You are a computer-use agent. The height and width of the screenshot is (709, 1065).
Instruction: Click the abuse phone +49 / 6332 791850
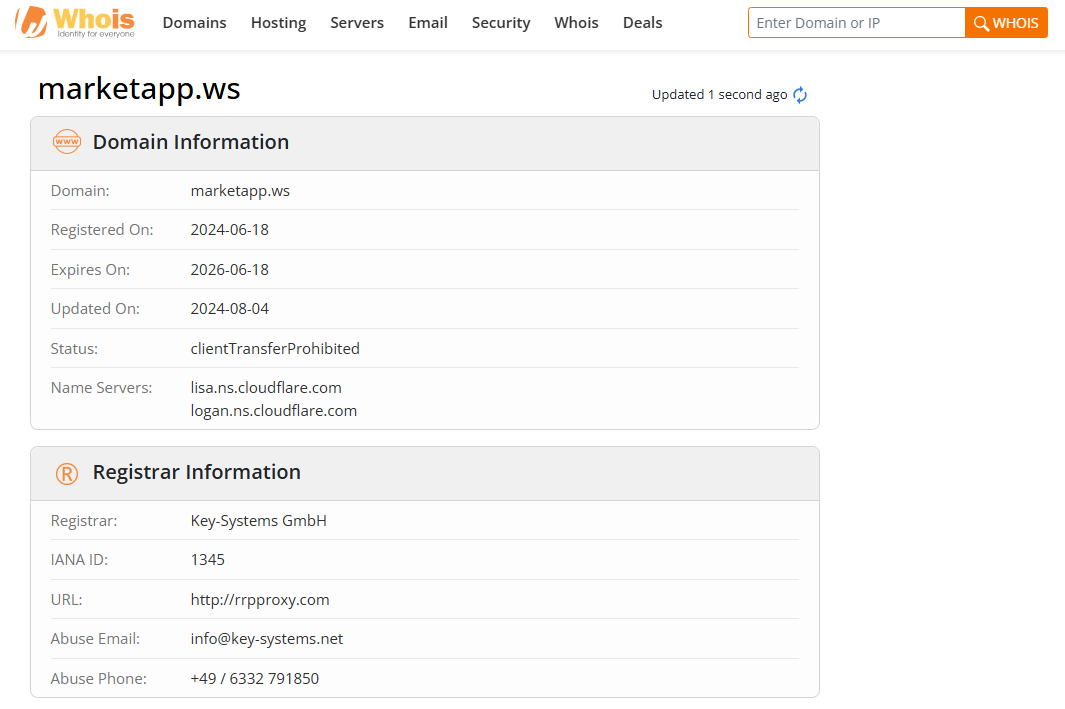(255, 678)
